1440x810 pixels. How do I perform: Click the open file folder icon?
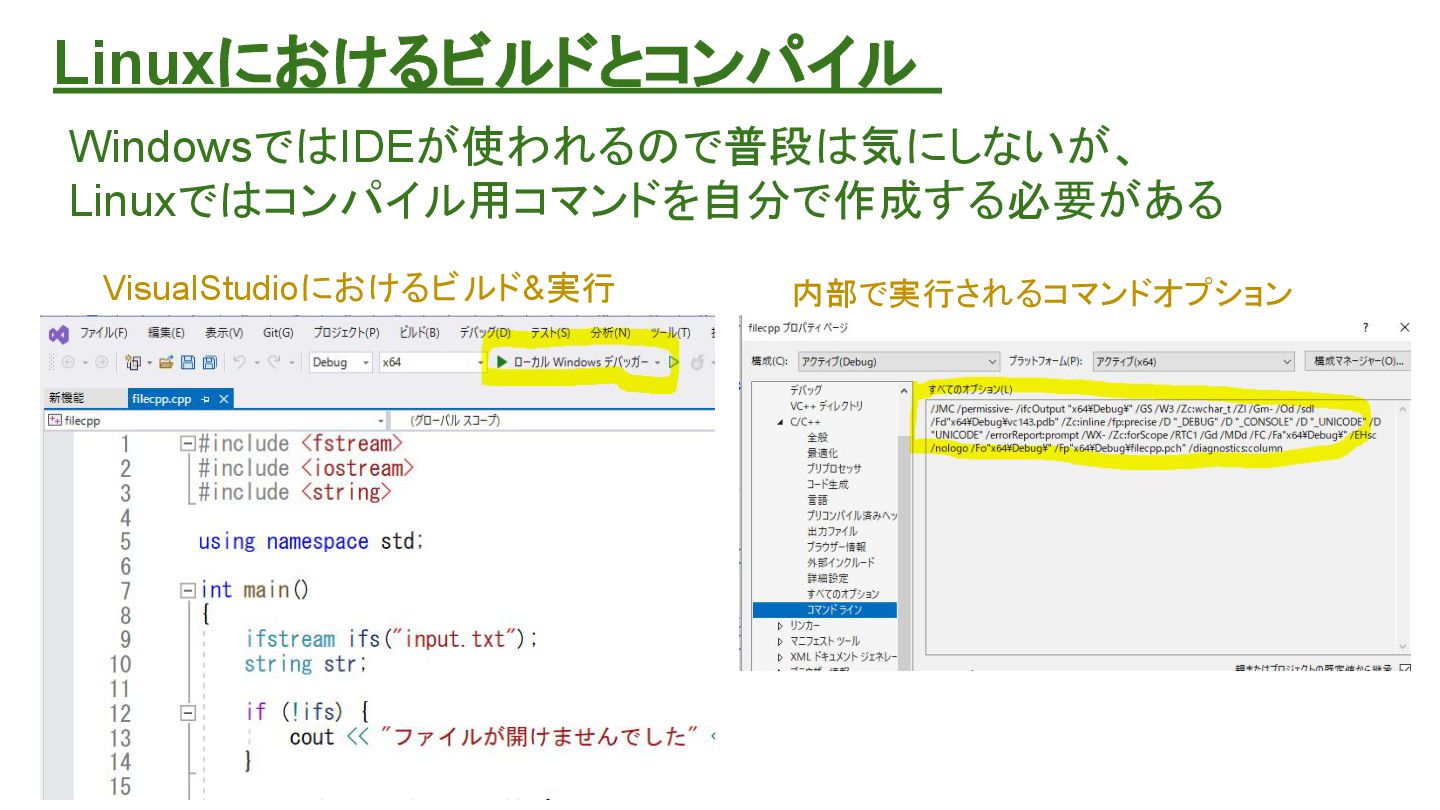tap(166, 362)
